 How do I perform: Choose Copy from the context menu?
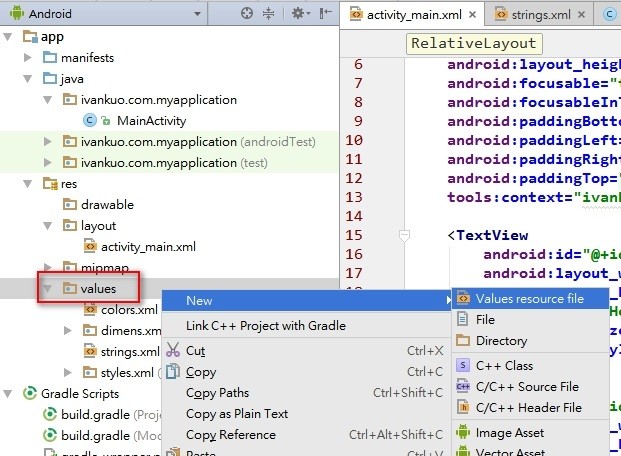(201, 372)
